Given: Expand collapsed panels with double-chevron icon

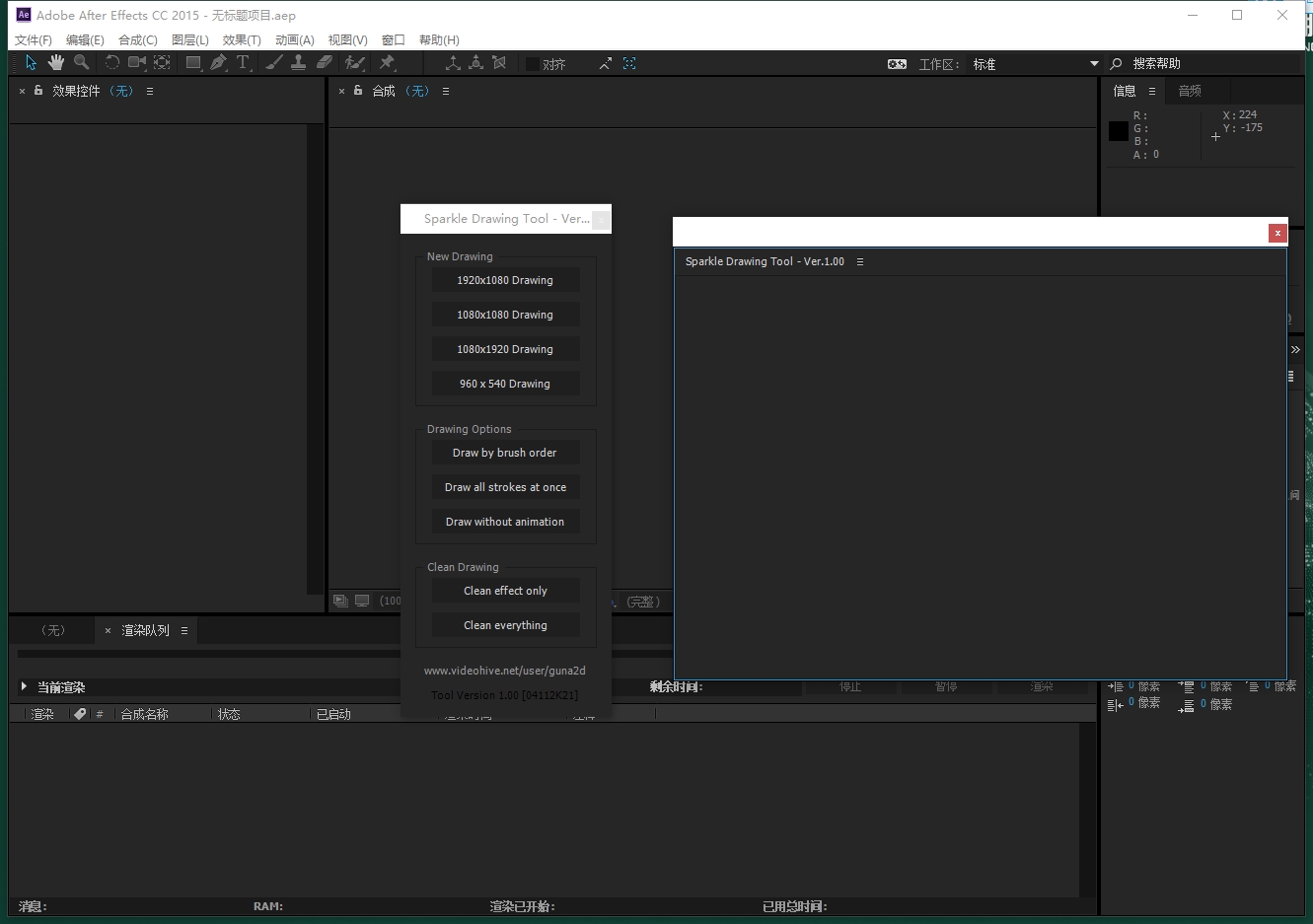Looking at the screenshot, I should [x=1295, y=349].
